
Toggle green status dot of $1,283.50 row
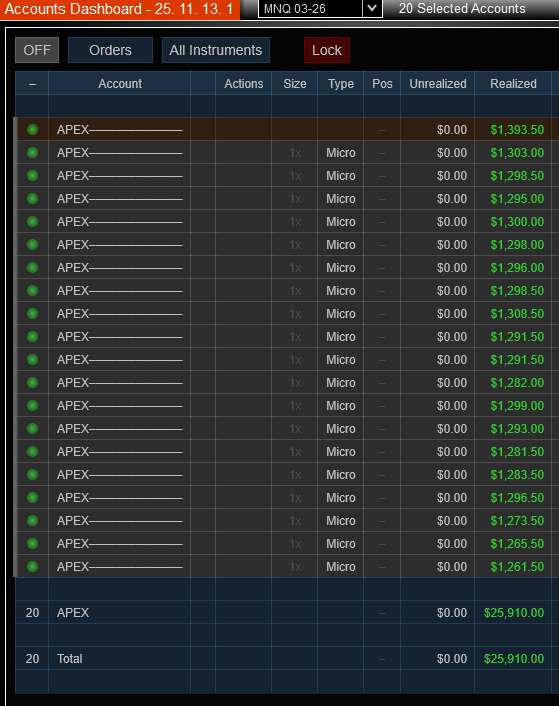tap(32, 475)
